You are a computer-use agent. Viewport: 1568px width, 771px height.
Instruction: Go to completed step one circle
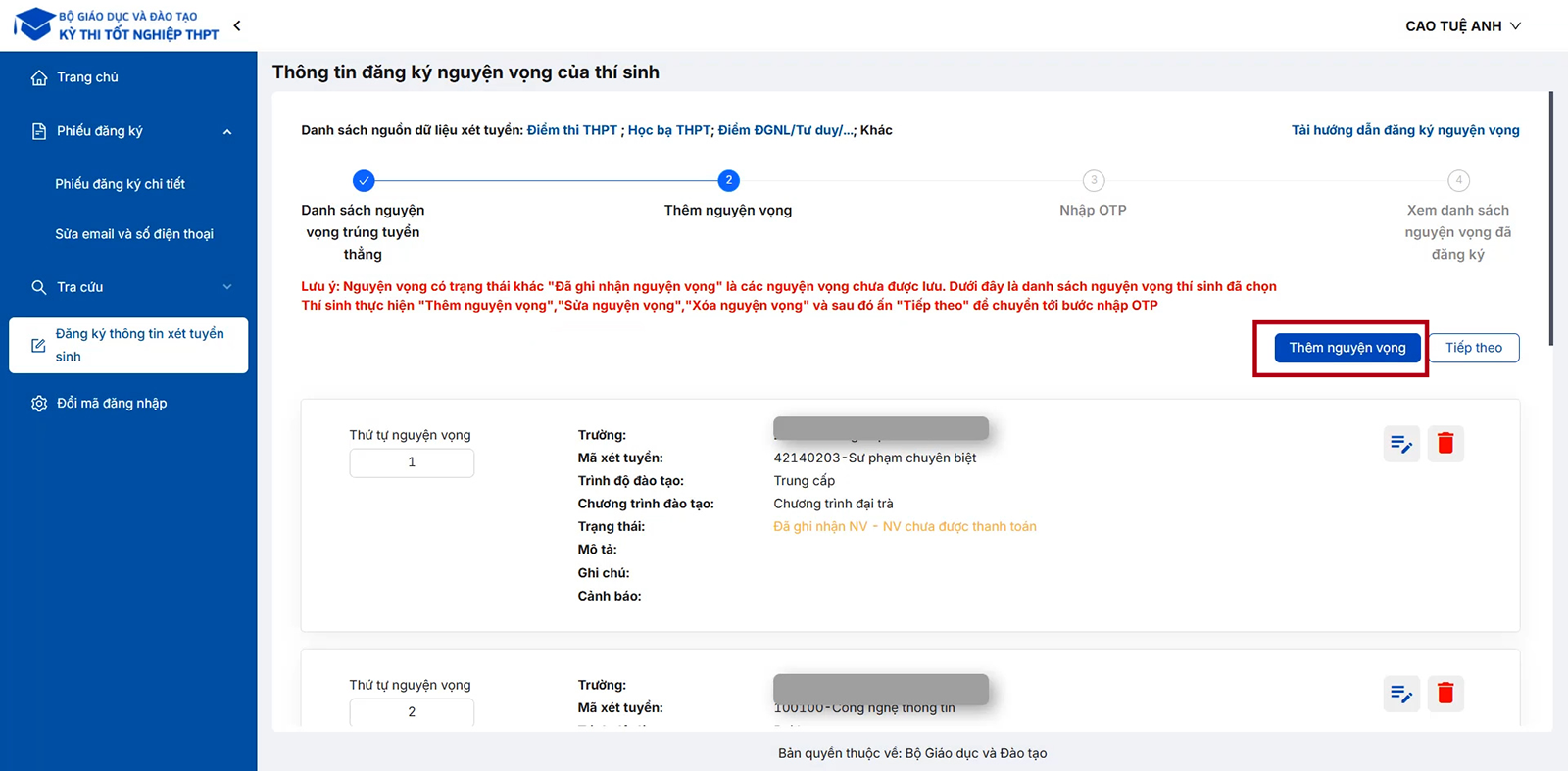tap(364, 180)
